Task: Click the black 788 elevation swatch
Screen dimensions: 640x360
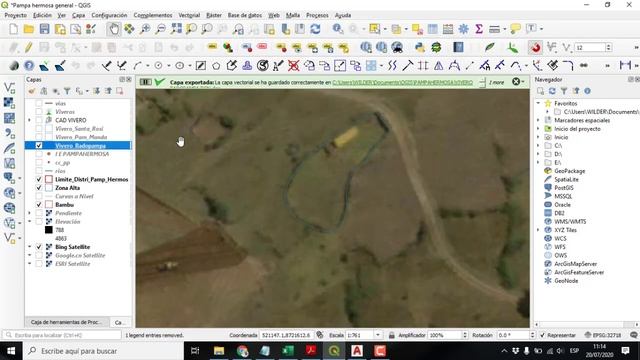Action: [x=49, y=230]
